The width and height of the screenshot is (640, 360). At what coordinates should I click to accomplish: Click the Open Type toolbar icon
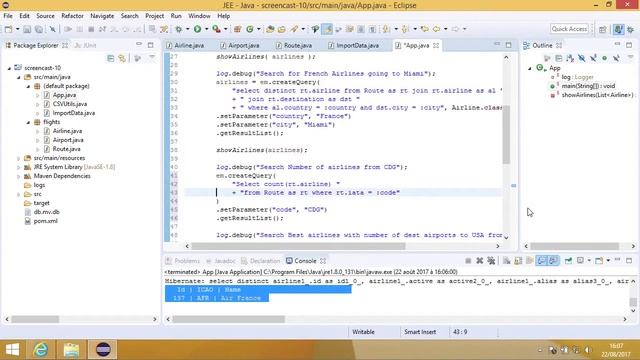pos(270,29)
